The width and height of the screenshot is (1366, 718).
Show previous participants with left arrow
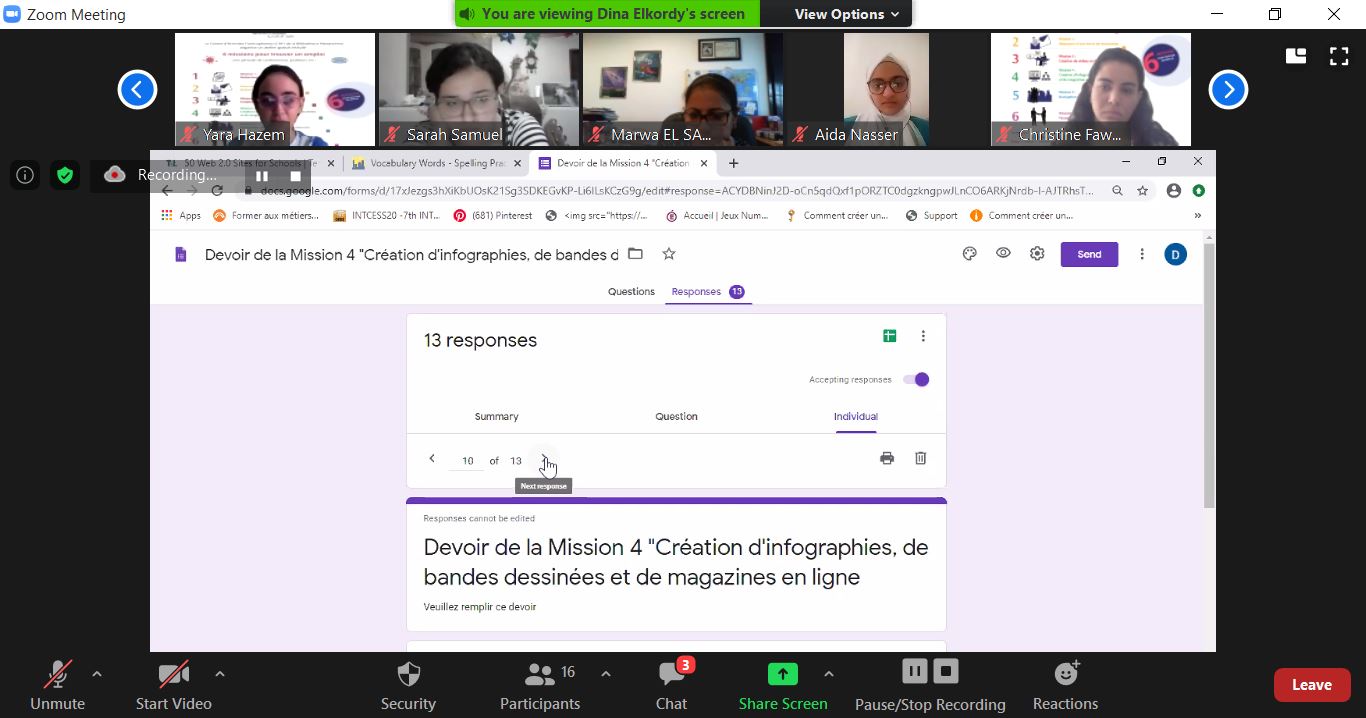137,90
